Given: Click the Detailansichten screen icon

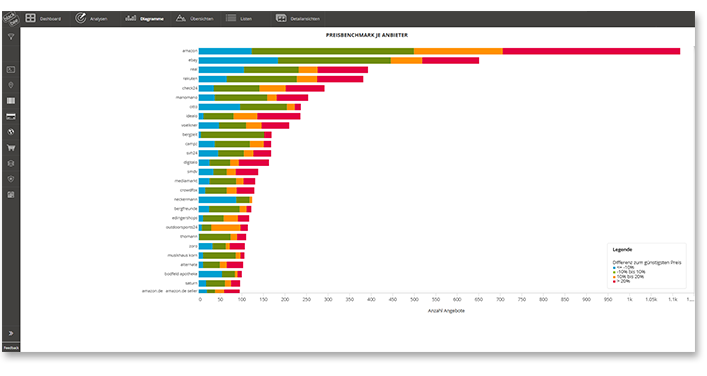Looking at the screenshot, I should coord(281,18).
